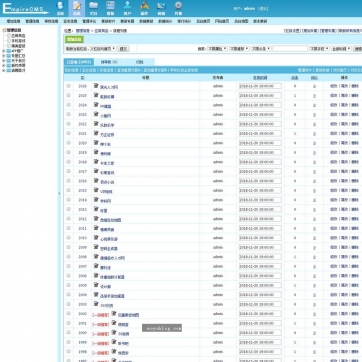
Task: Open the 用户 (Users) person icon
Action: 127,8
